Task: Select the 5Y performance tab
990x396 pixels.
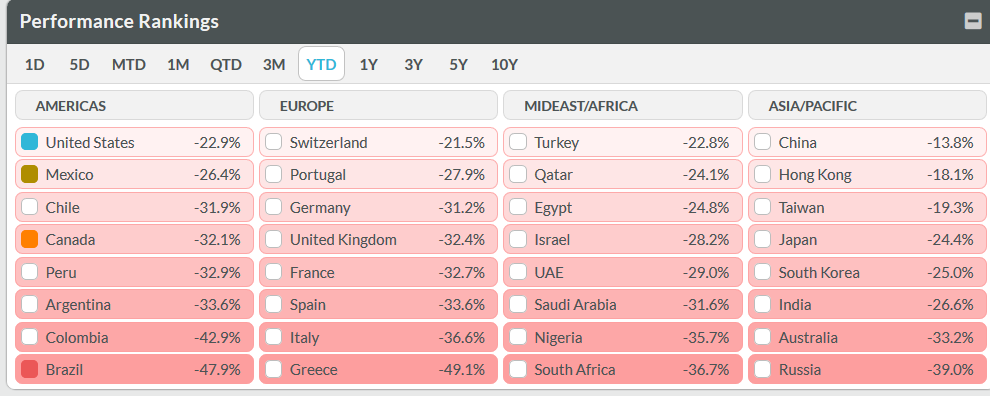Action: coord(458,64)
